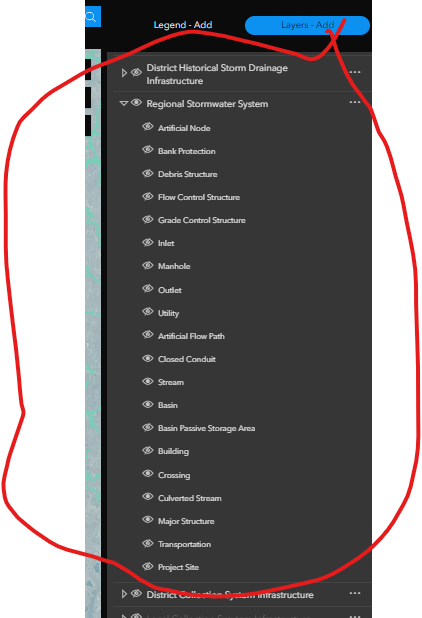The width and height of the screenshot is (422, 618).
Task: Switch to the Legend - Add tab
Action: click(x=183, y=25)
